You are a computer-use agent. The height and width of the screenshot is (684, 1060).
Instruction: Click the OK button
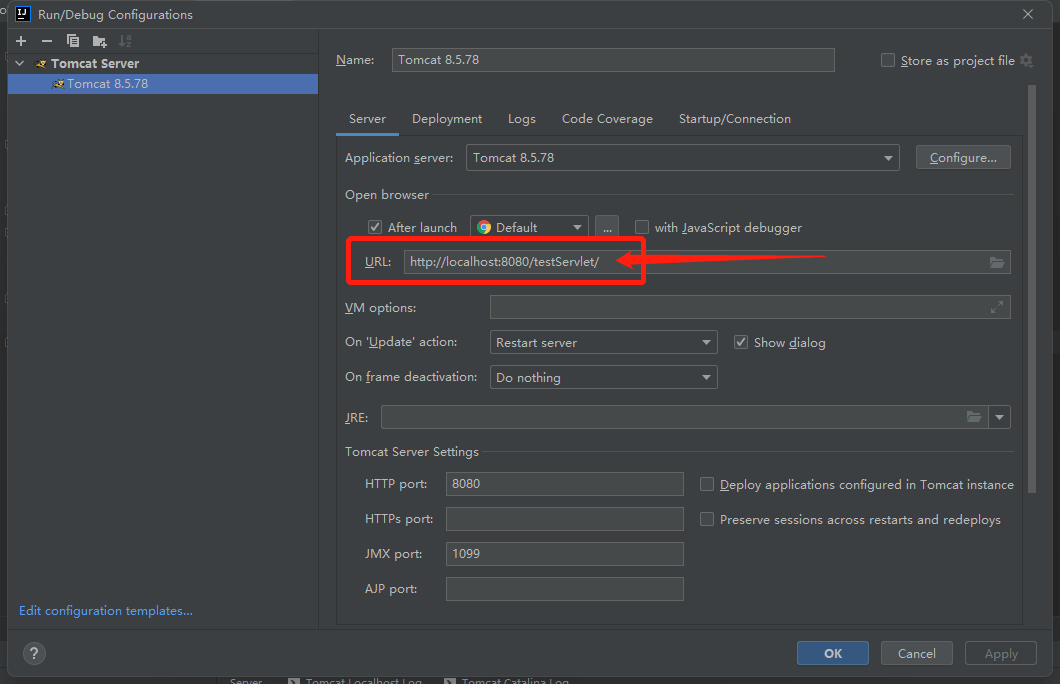[x=833, y=653]
